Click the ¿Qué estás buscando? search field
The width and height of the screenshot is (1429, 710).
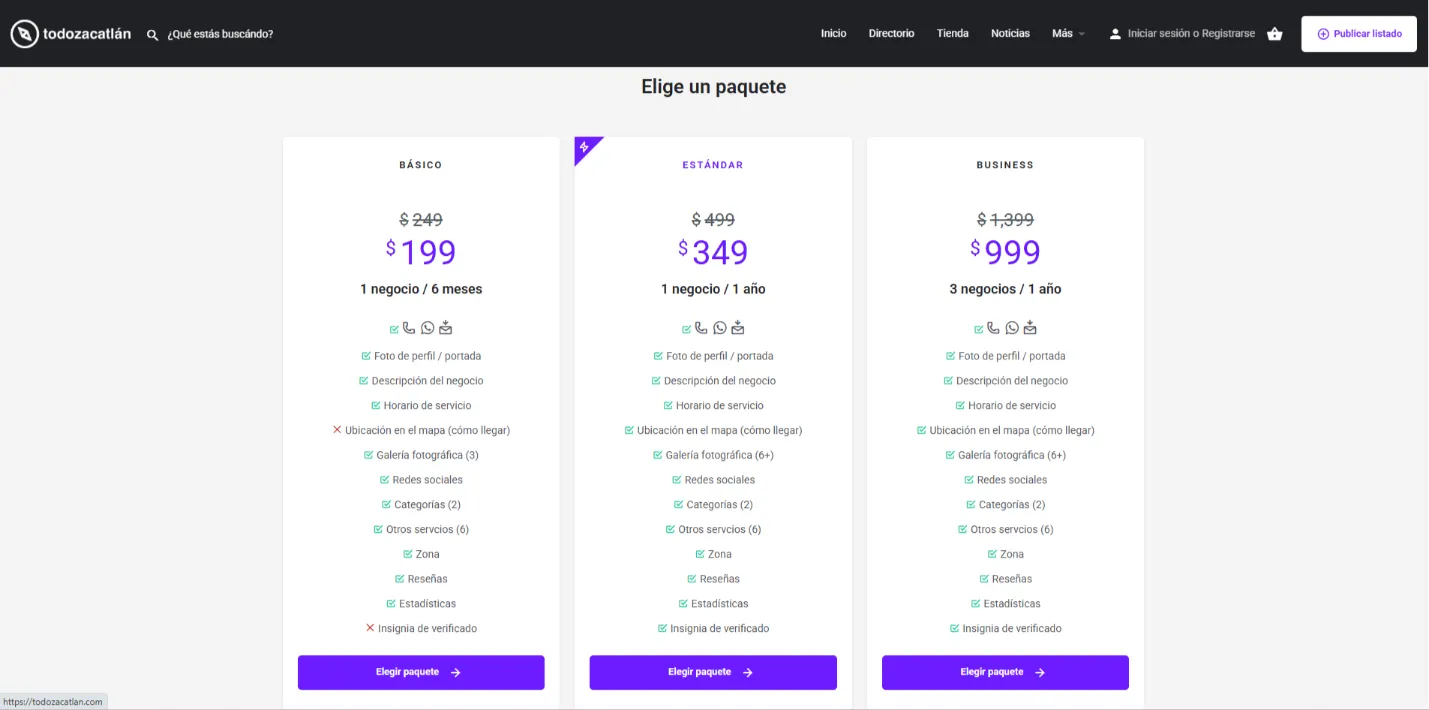[221, 34]
